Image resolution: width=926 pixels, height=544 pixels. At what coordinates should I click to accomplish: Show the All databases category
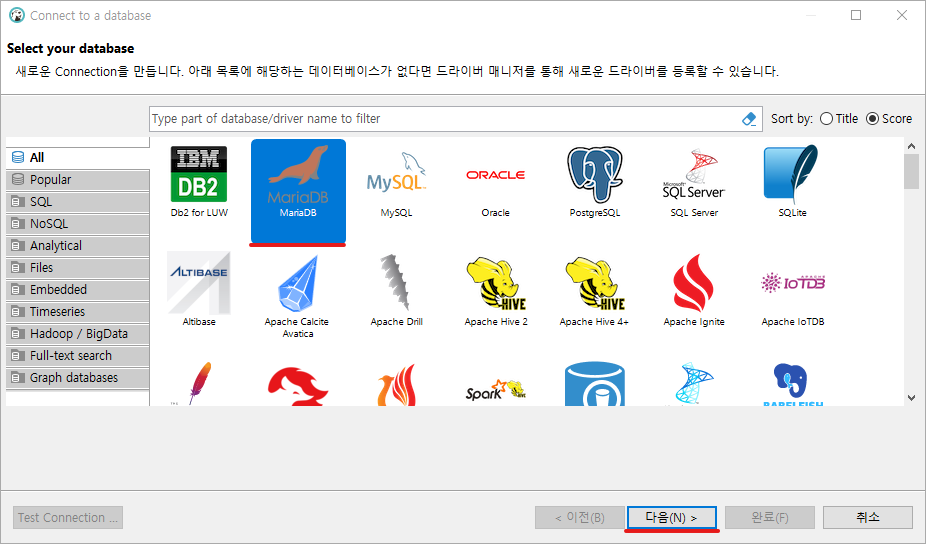77,158
